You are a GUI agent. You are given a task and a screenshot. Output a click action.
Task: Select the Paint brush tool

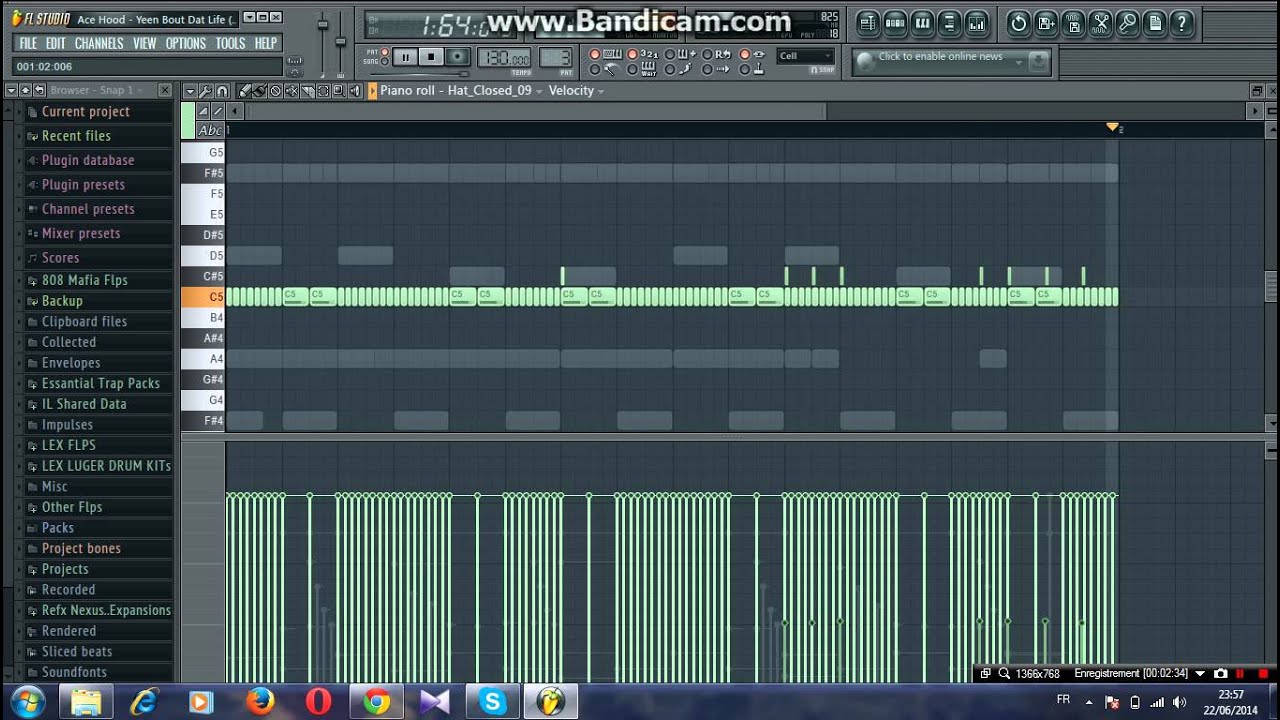pyautogui.click(x=259, y=90)
